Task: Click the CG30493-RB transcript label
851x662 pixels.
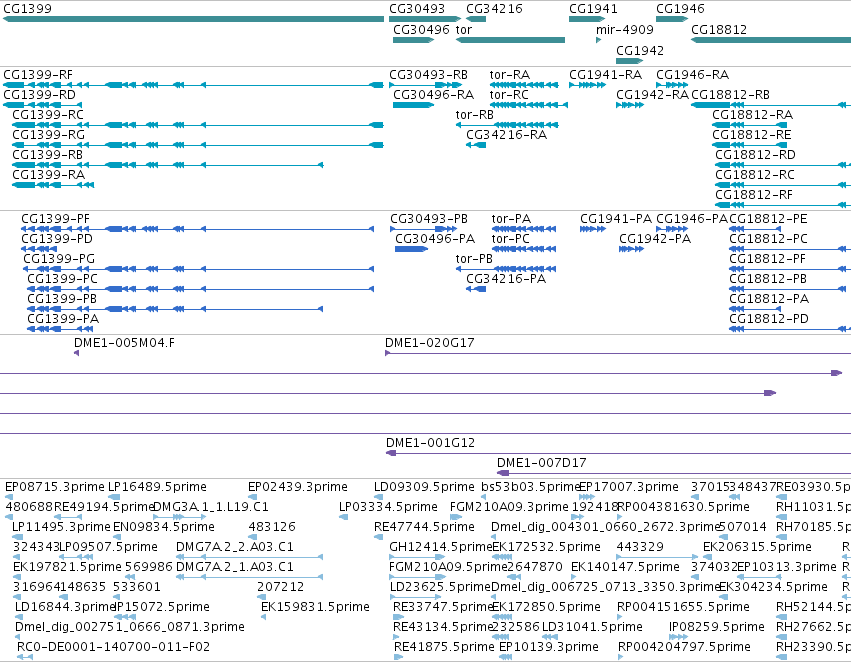Action: tap(428, 74)
